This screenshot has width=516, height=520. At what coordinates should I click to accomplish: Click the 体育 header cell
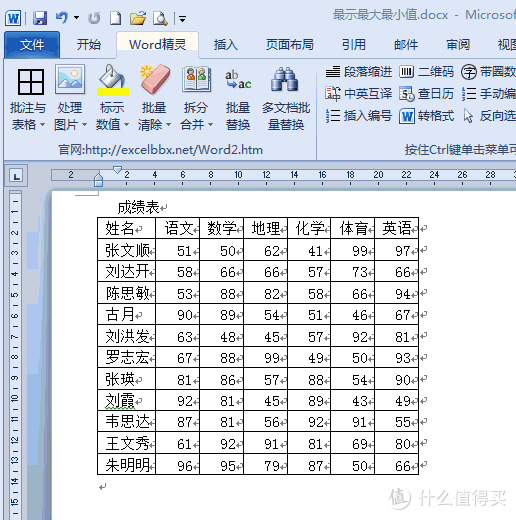click(x=353, y=228)
